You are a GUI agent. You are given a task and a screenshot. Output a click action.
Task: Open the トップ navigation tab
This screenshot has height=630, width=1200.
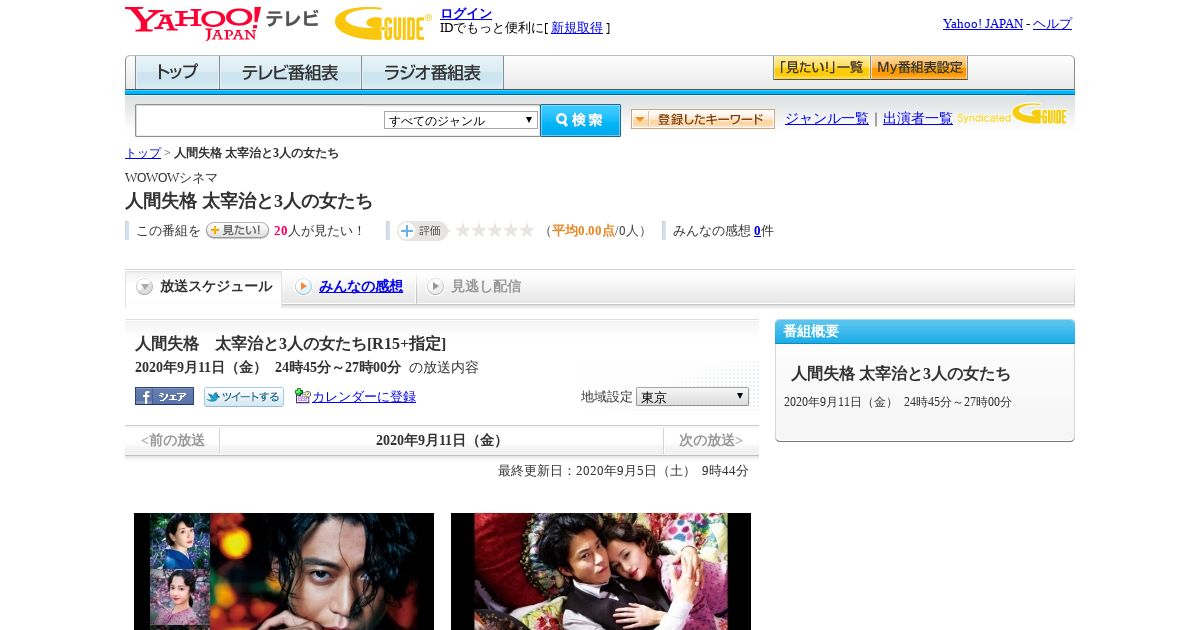coord(177,72)
